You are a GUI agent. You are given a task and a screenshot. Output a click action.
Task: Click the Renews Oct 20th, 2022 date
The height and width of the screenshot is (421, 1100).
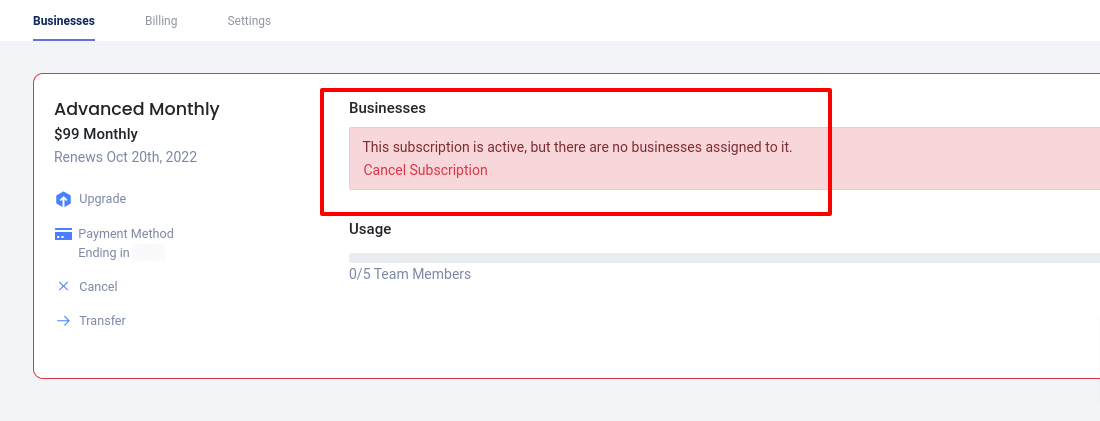[x=125, y=157]
